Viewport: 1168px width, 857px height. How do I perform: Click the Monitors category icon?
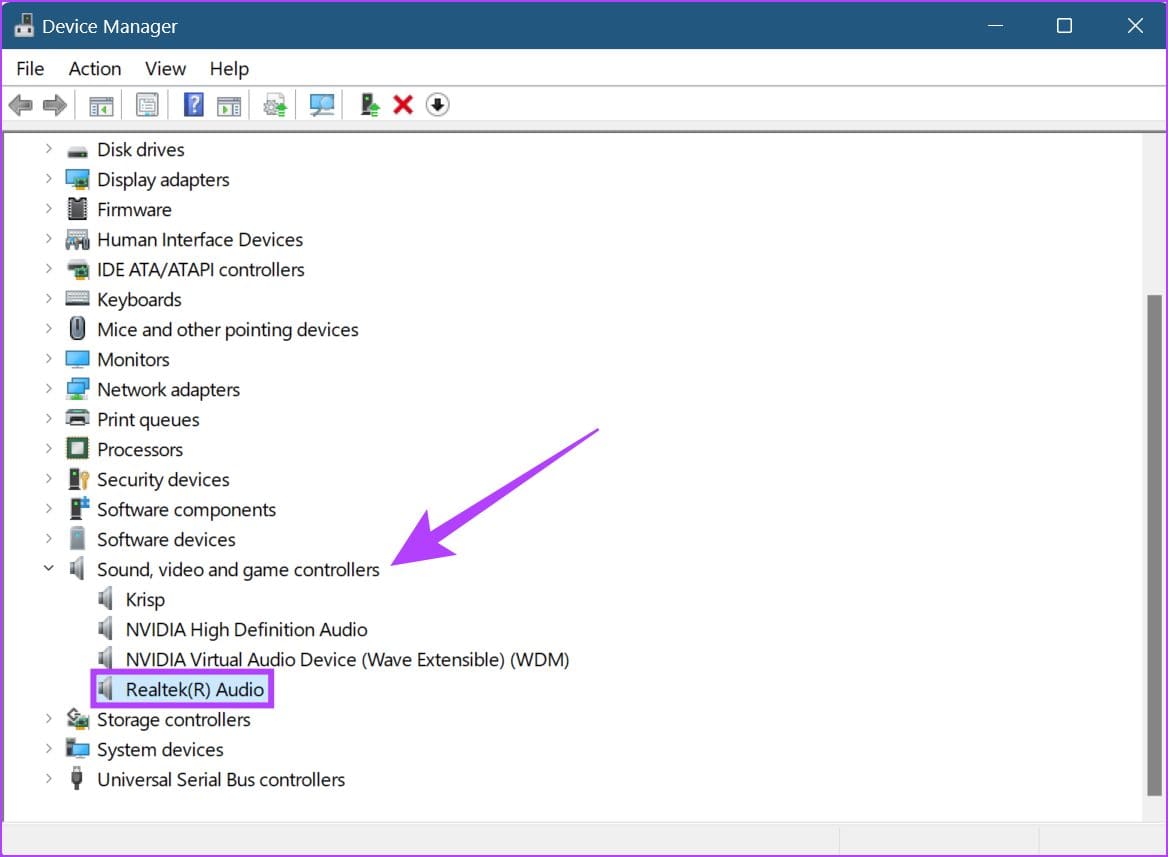(x=77, y=359)
